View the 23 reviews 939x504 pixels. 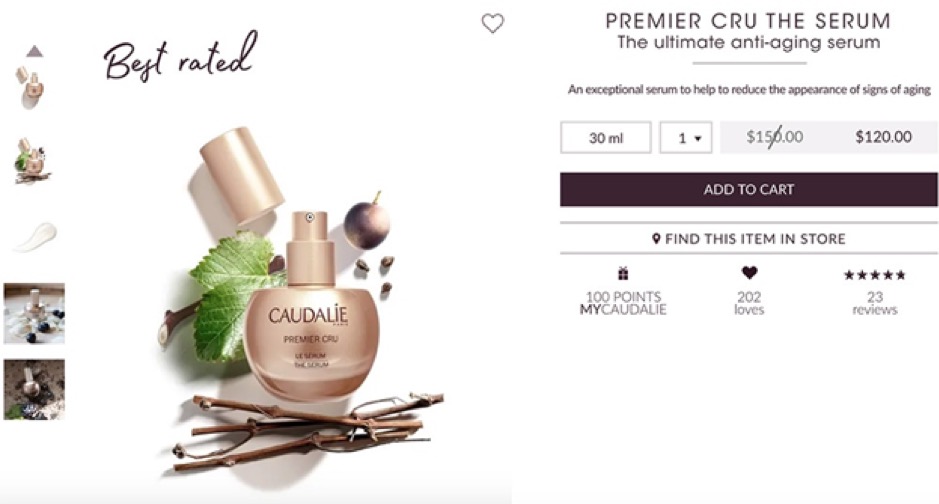point(875,303)
